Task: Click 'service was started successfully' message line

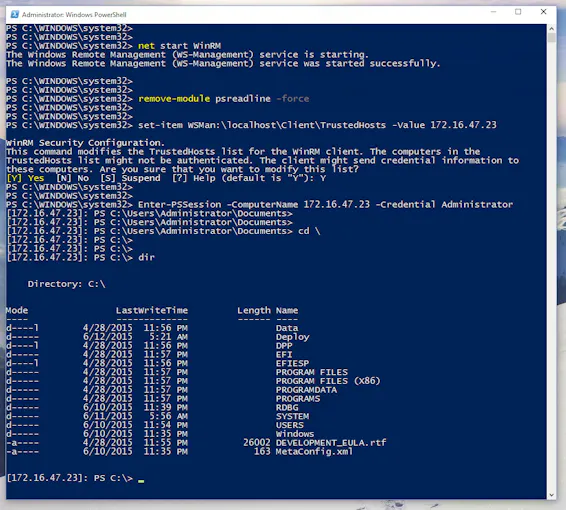Action: pyautogui.click(x=223, y=64)
